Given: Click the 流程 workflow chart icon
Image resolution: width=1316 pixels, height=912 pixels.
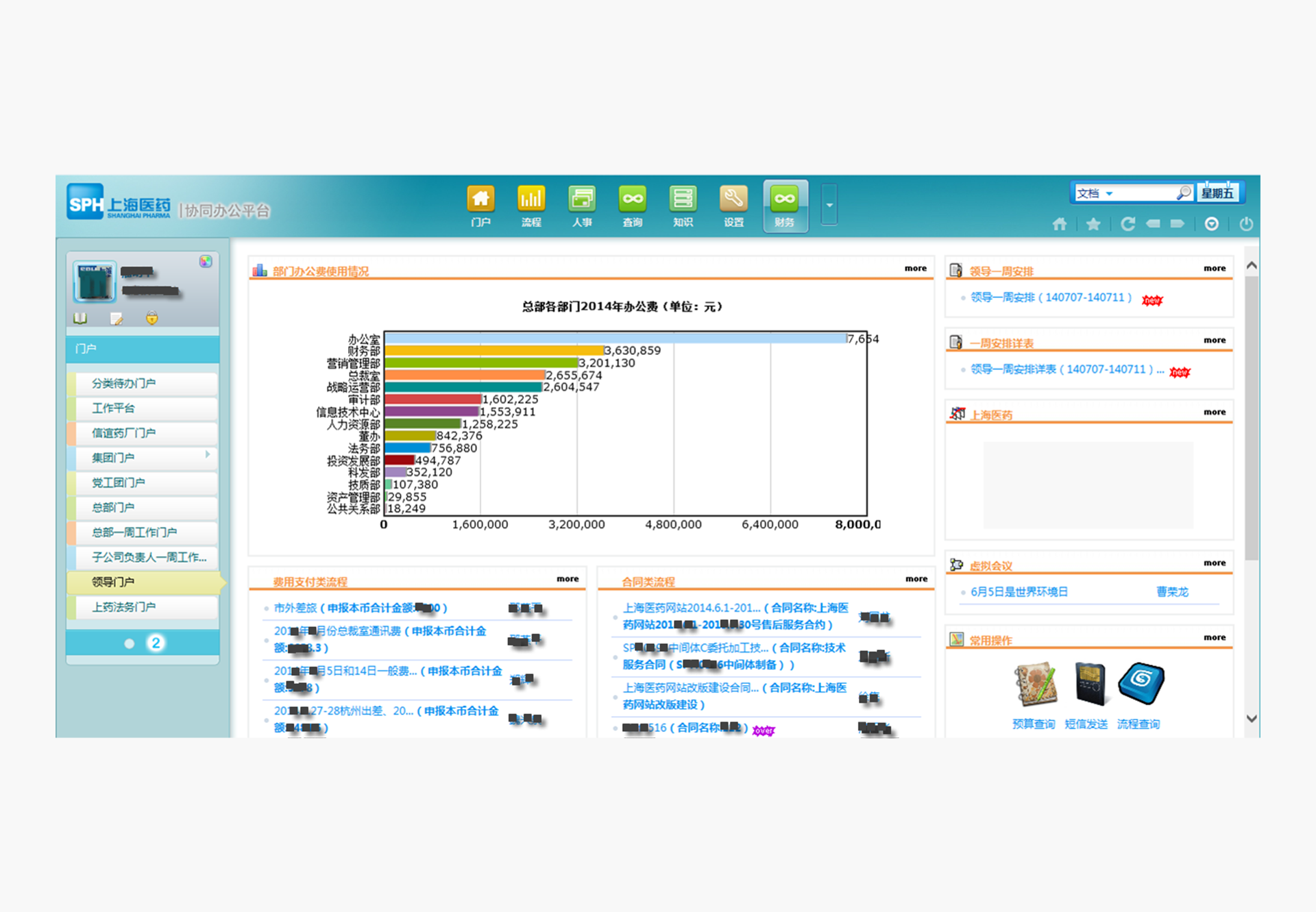Looking at the screenshot, I should [x=531, y=200].
